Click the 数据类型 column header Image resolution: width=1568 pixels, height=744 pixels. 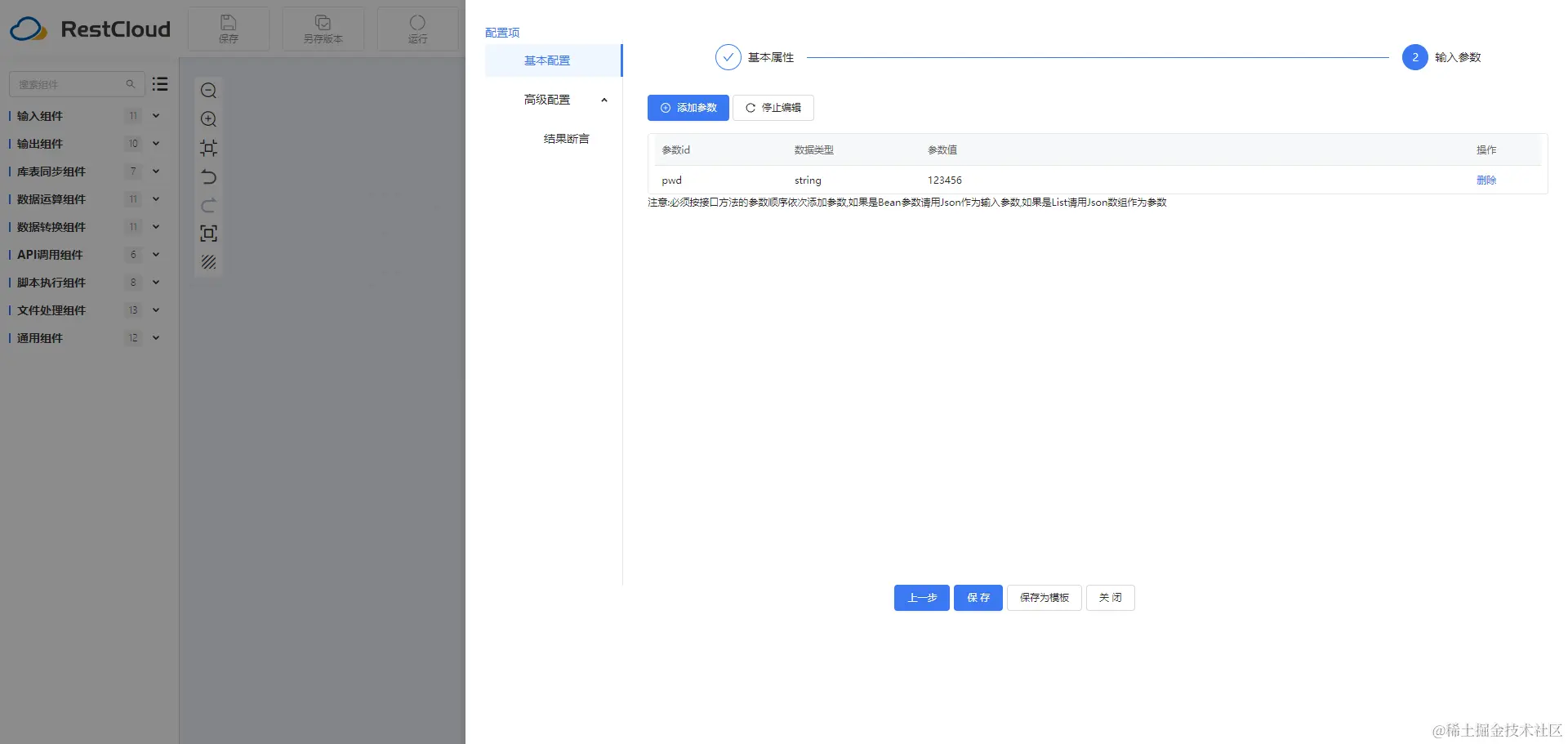814,150
